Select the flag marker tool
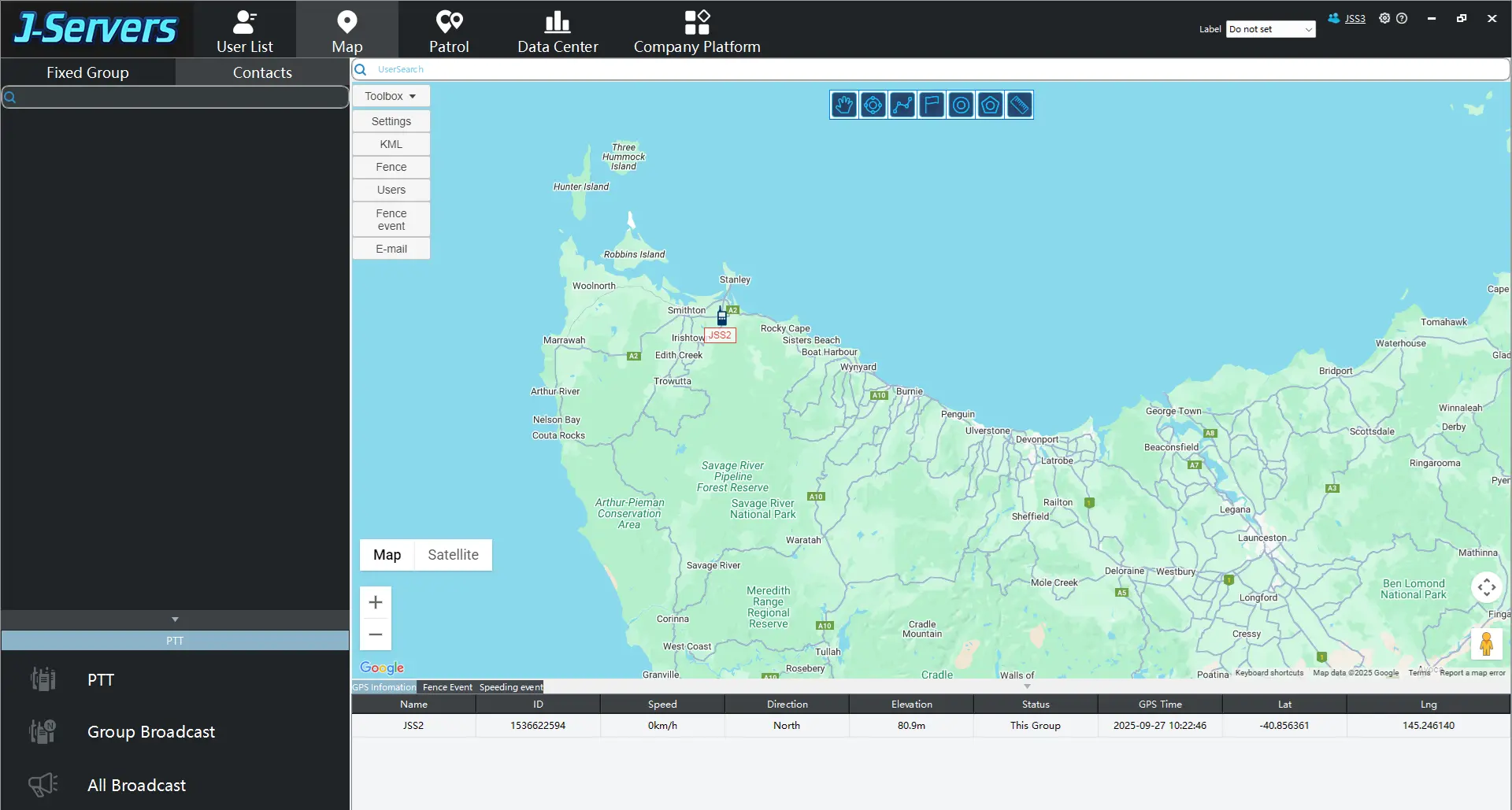This screenshot has width=1512, height=810. click(932, 105)
